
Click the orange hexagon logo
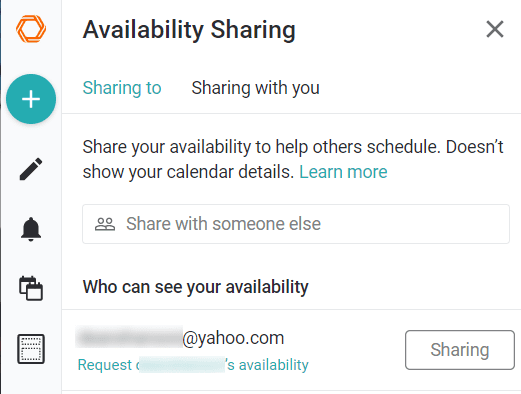coord(31,29)
